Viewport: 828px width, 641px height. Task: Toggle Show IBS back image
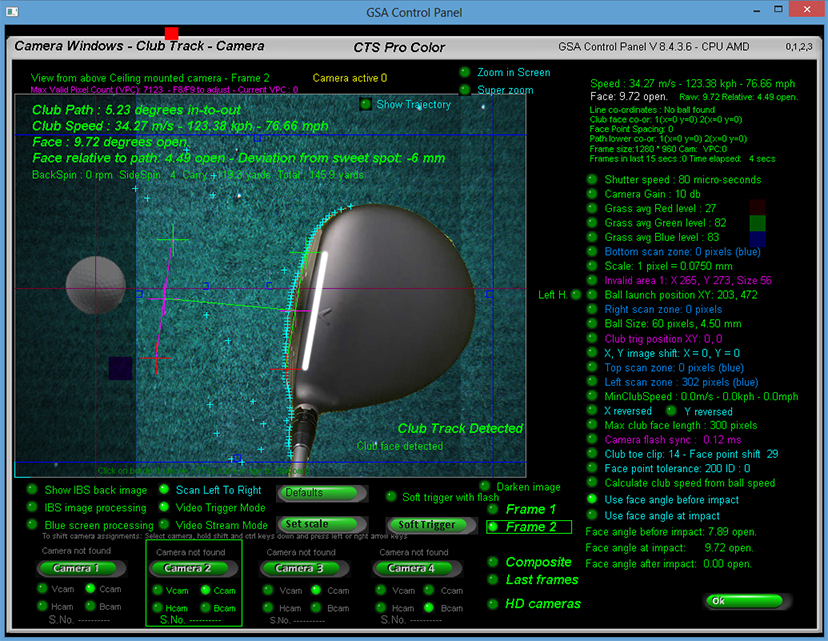[x=32, y=490]
